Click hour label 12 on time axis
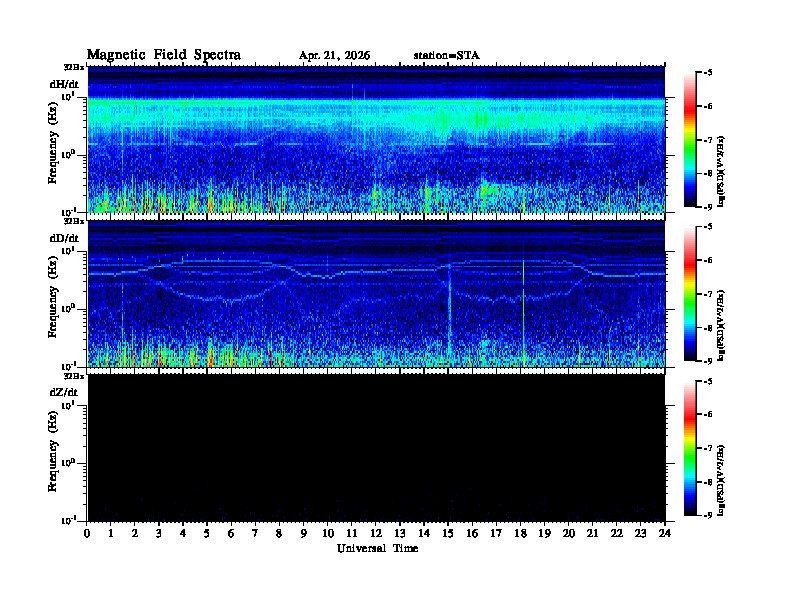Image resolution: width=792 pixels, height=612 pixels. 376,533
